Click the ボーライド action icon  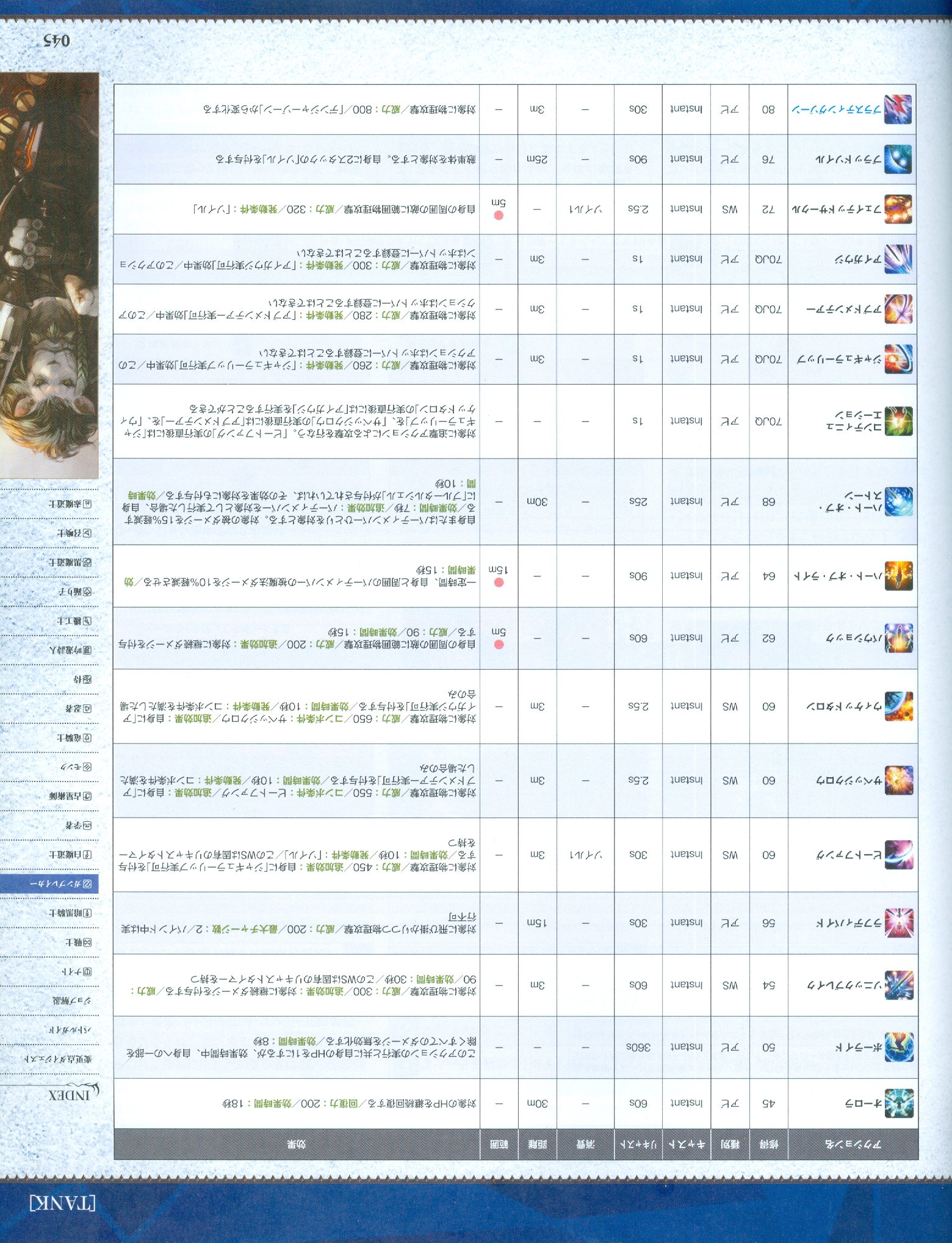click(x=899, y=1047)
